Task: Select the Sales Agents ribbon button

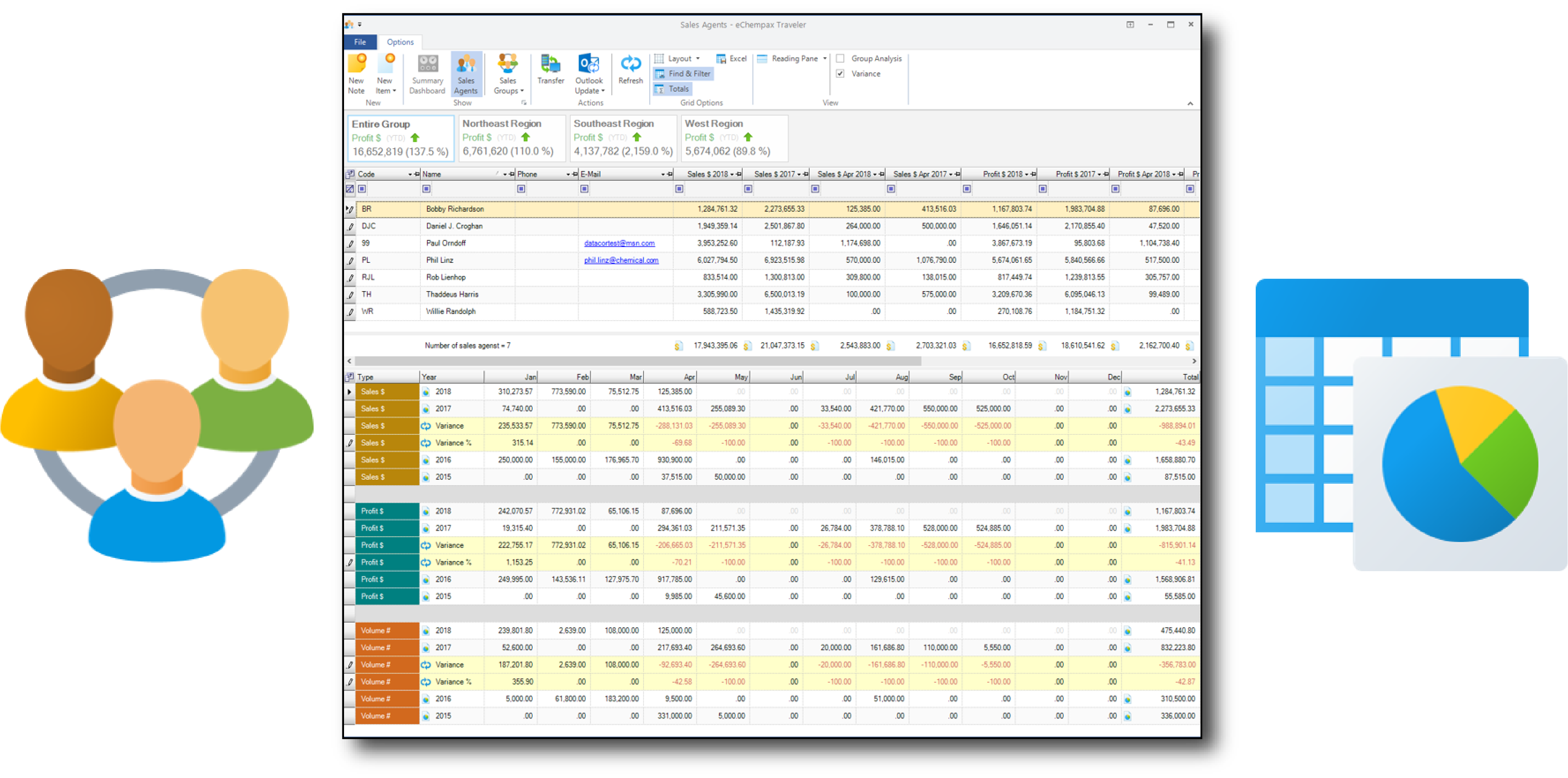Action: [x=466, y=74]
